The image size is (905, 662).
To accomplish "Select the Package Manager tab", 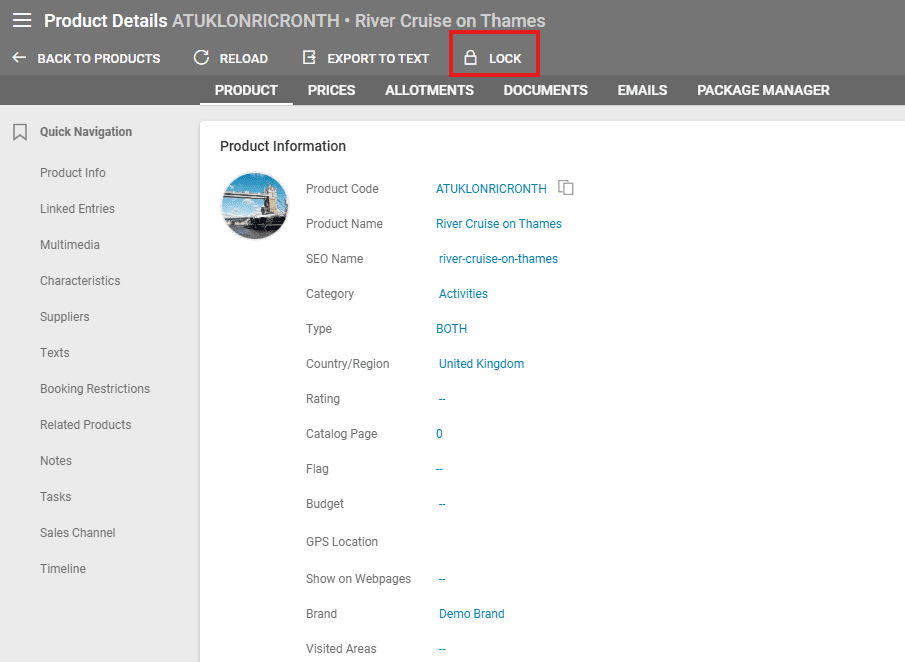I will [763, 90].
